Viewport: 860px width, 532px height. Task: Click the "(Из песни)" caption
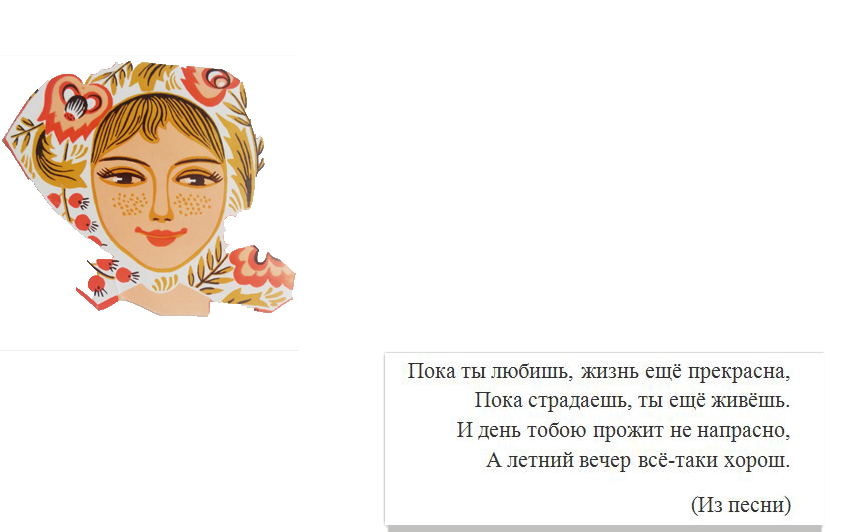point(741,504)
